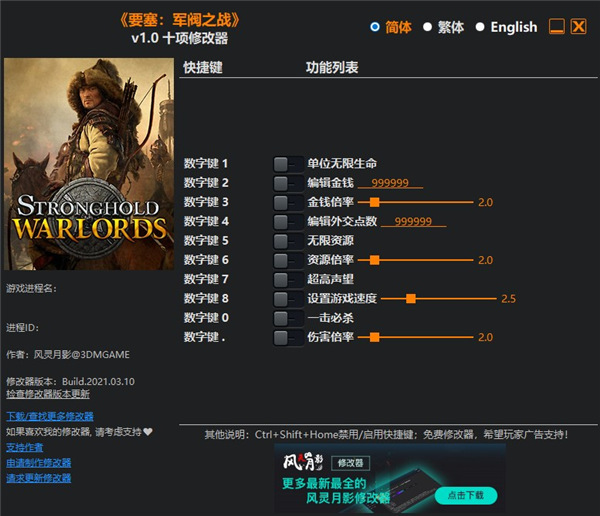This screenshot has height=516, width=600.
Task: Turn on 无限资源 toggle
Action: click(288, 241)
